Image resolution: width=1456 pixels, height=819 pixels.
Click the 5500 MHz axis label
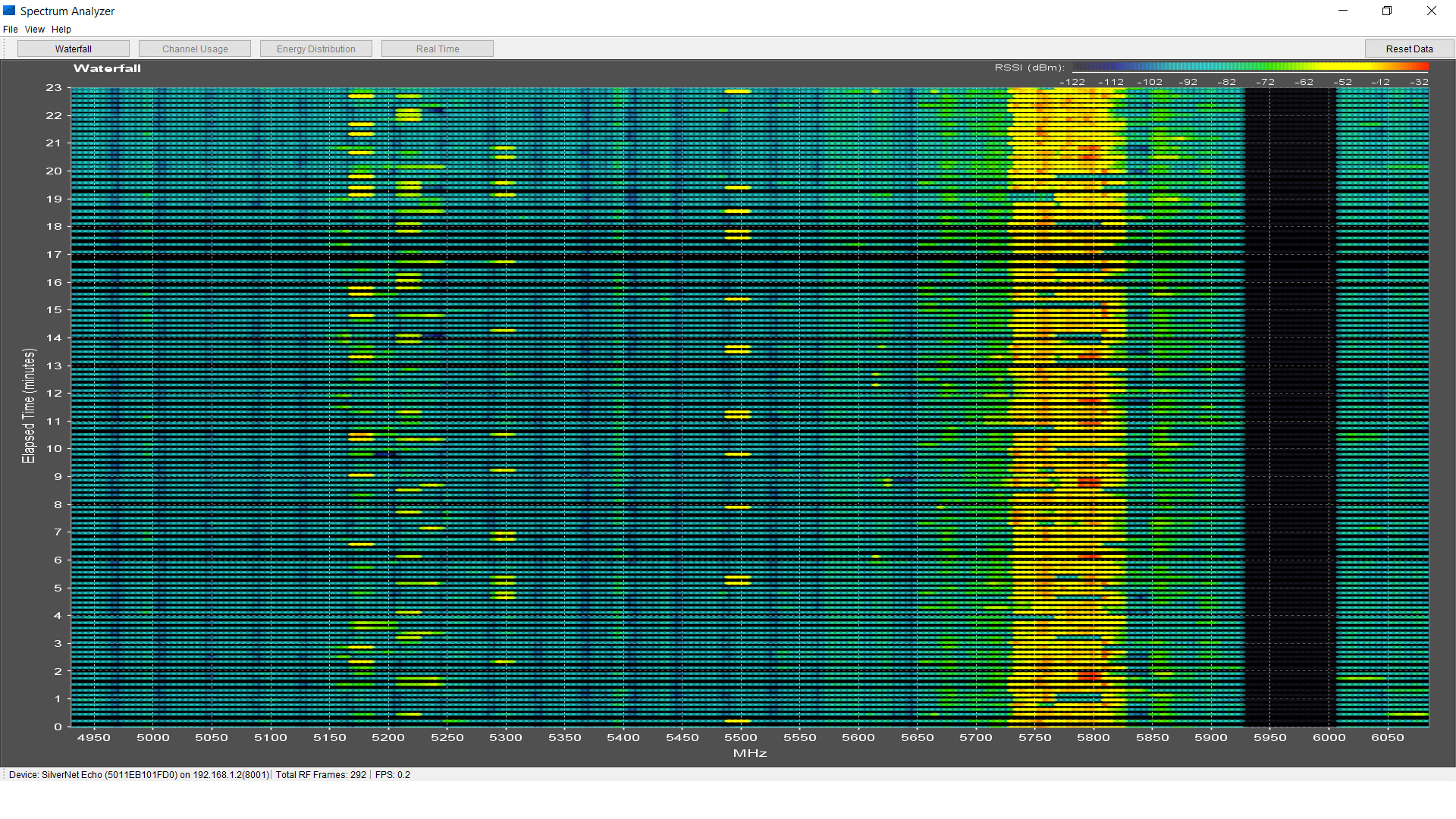(x=741, y=737)
